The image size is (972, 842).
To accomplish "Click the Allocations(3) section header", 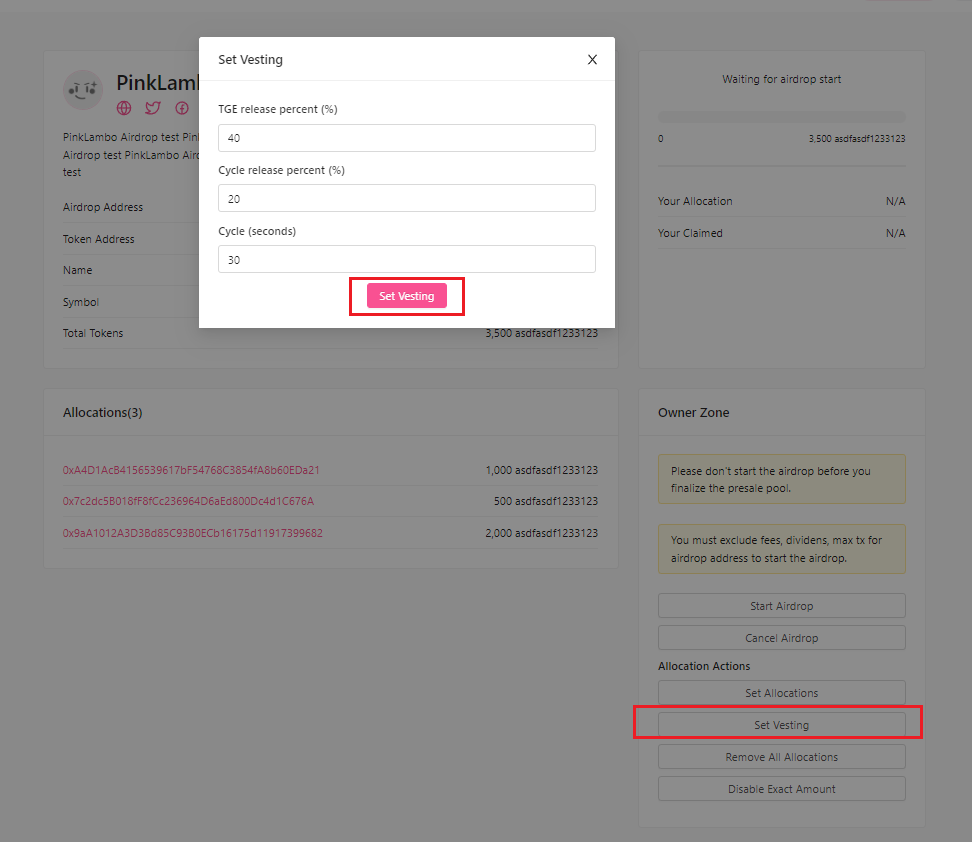I will pos(104,412).
